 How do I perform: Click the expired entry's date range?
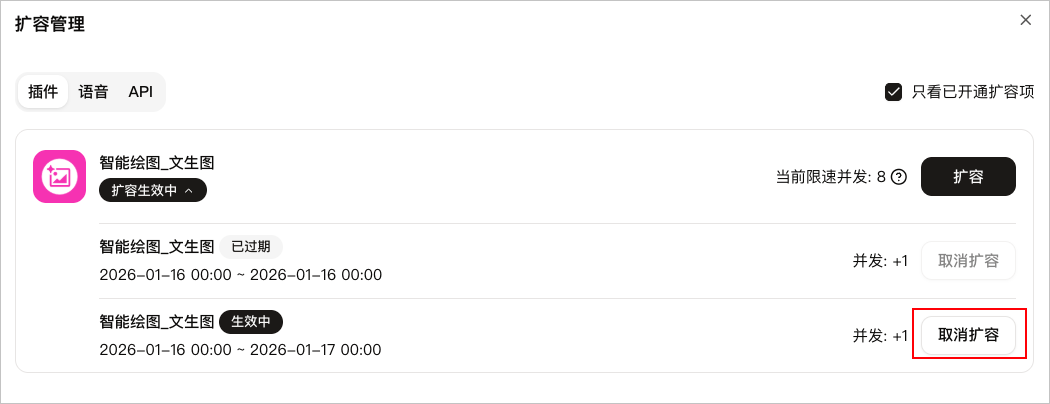pyautogui.click(x=240, y=275)
